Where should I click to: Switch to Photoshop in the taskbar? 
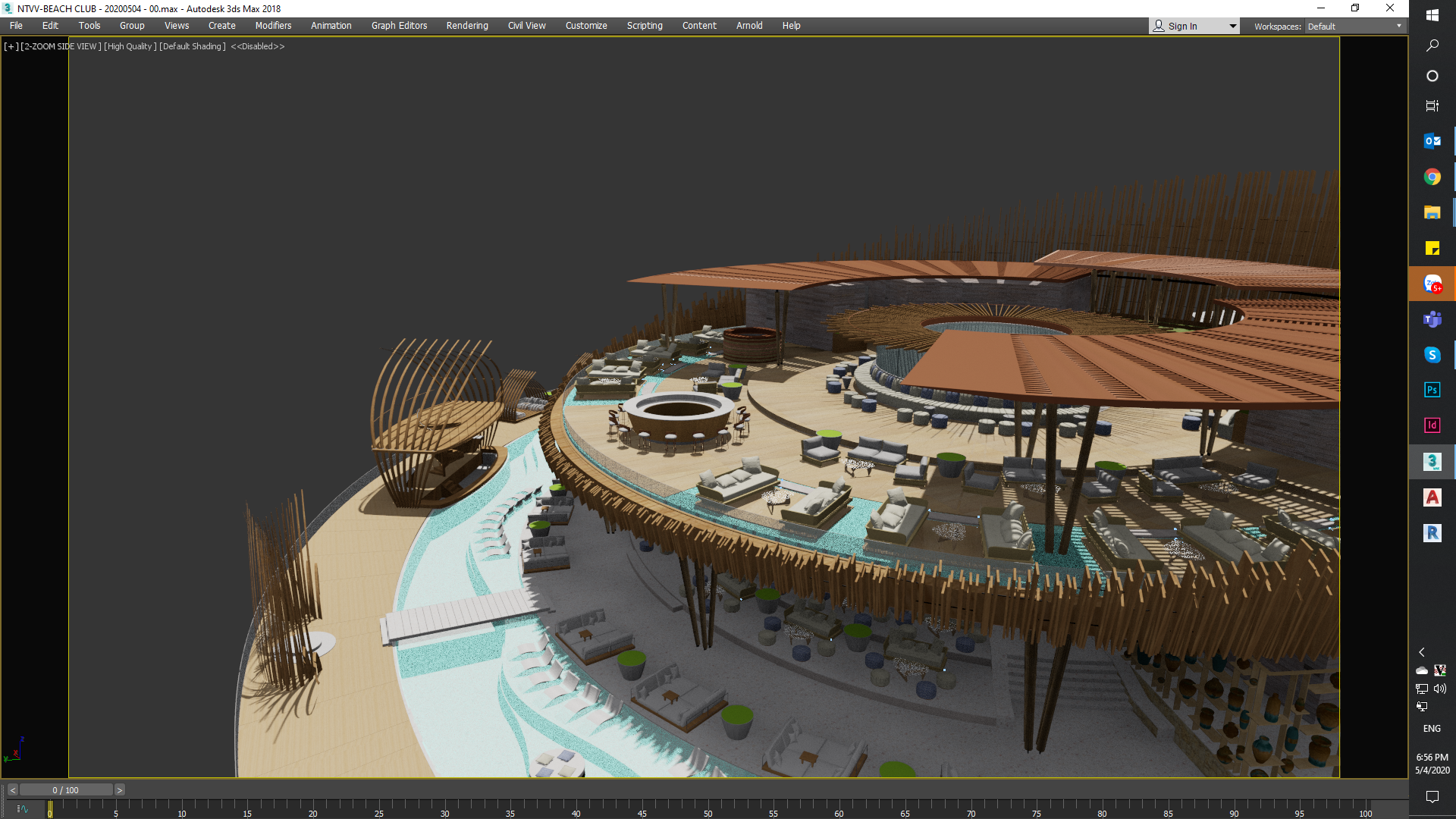(x=1432, y=390)
